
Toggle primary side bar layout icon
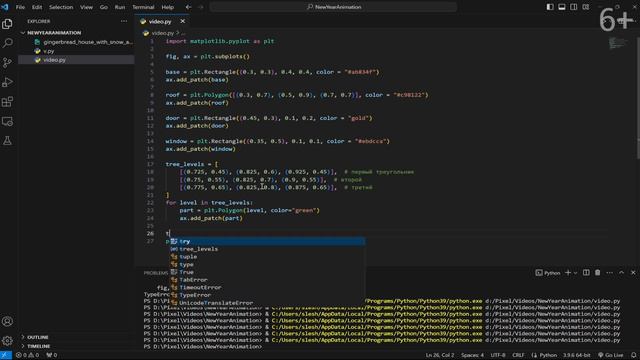550,7
